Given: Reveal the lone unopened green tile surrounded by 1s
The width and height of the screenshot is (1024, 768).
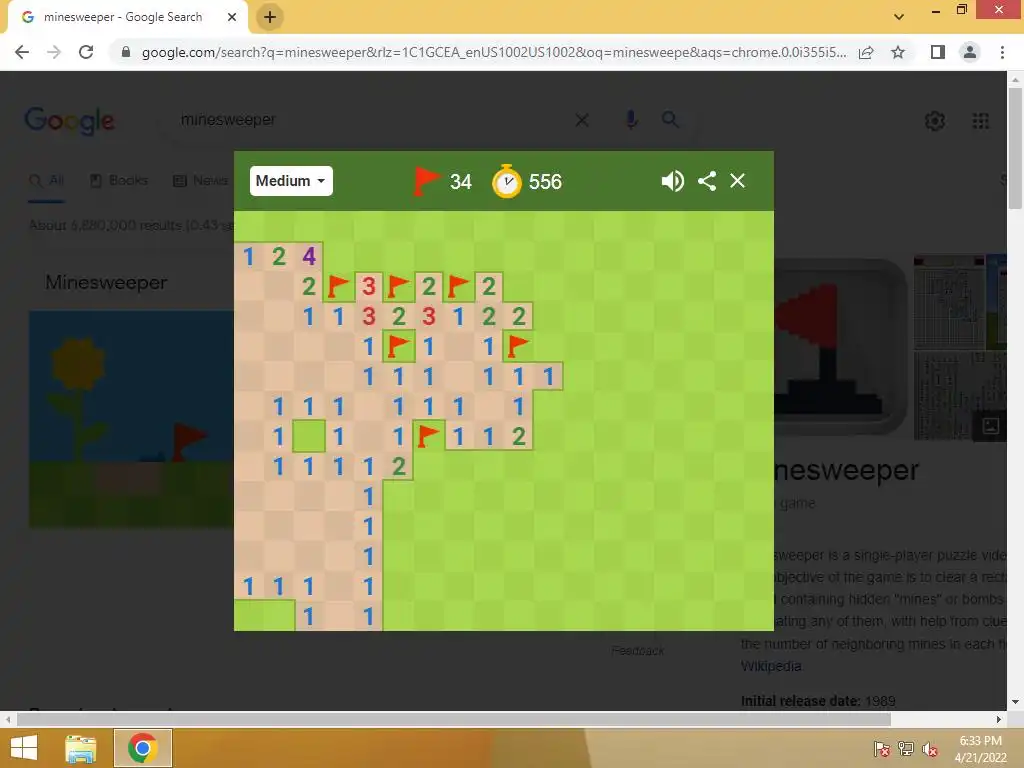Looking at the screenshot, I should coord(309,436).
